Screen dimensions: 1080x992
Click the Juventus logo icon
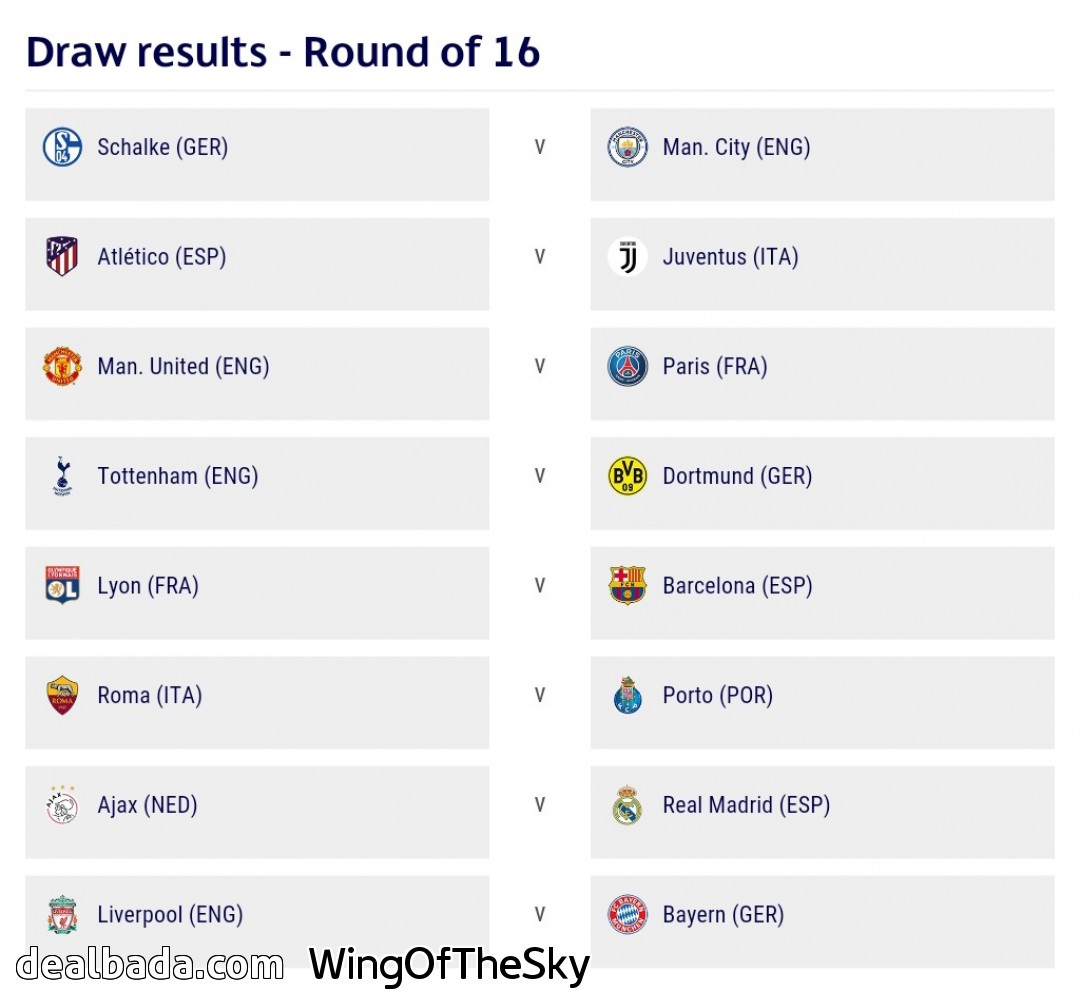point(628,257)
